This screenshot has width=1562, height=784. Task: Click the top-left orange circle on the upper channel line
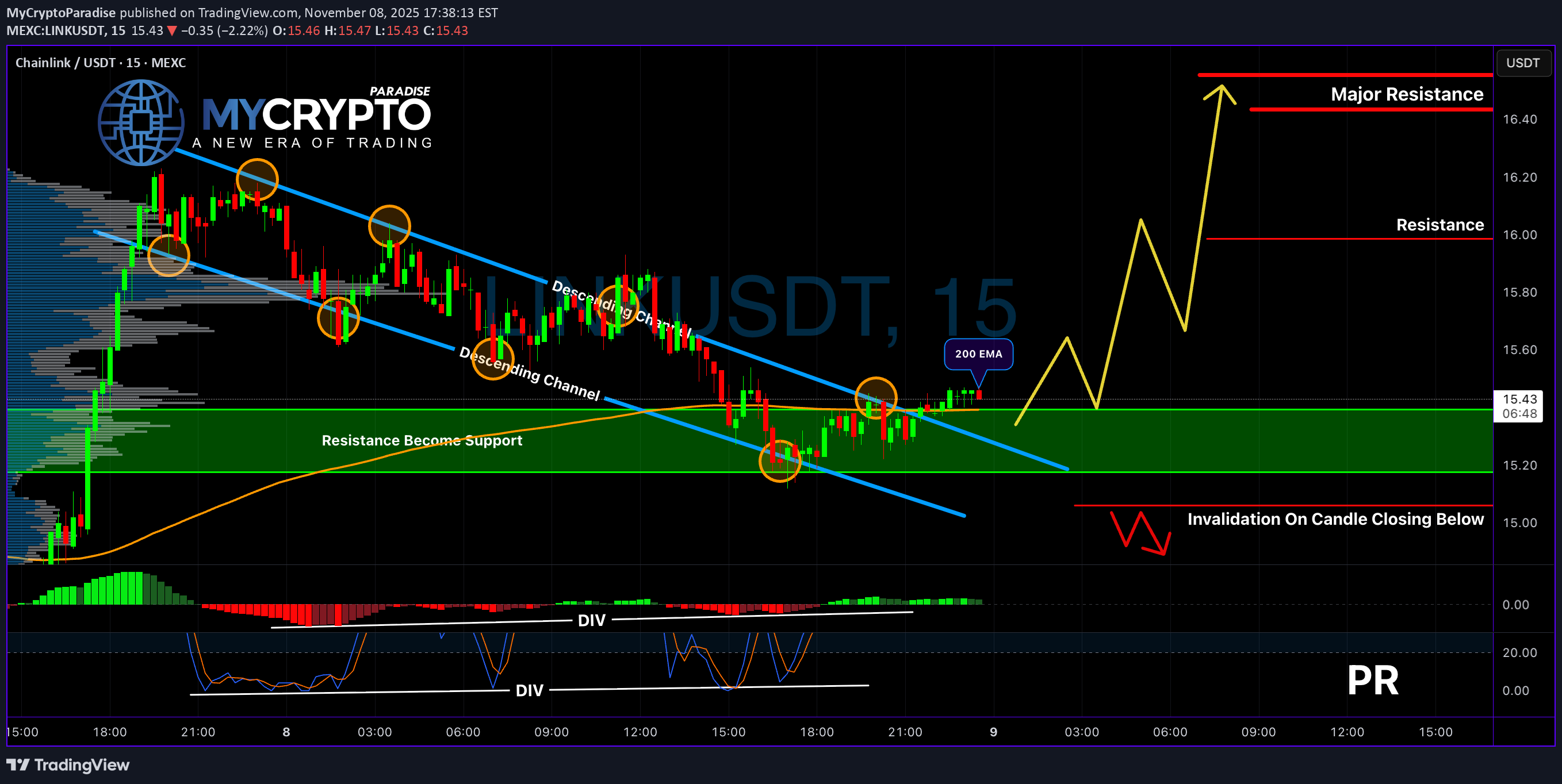[x=257, y=179]
